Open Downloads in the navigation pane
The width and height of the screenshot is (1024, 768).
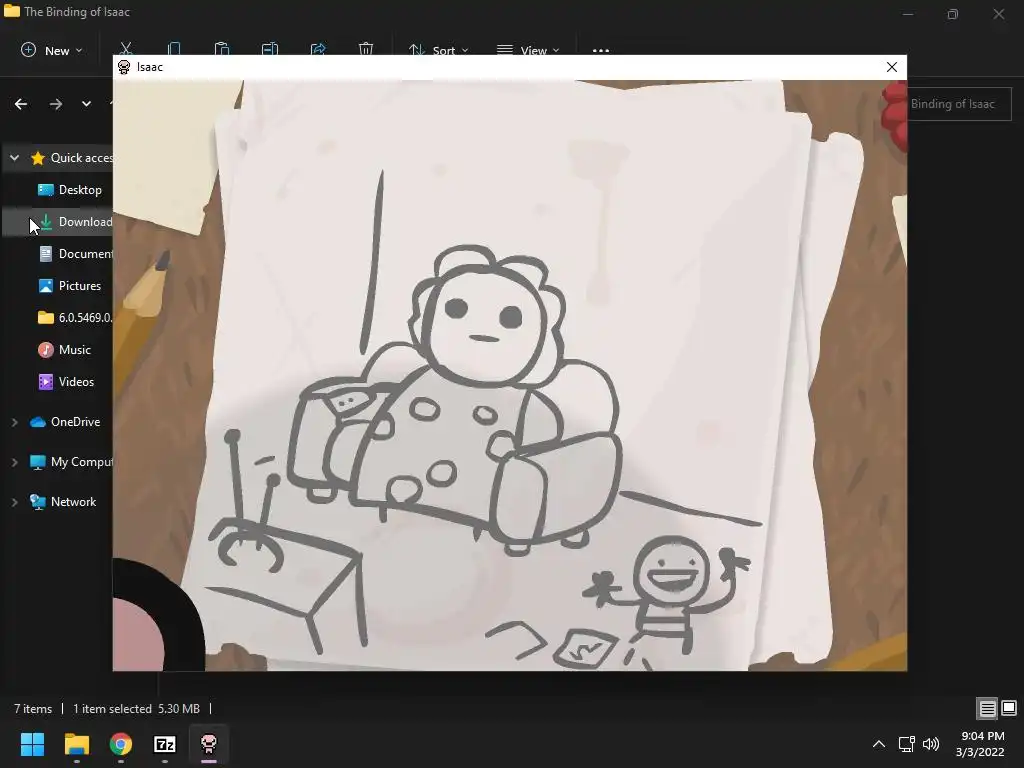point(75,222)
